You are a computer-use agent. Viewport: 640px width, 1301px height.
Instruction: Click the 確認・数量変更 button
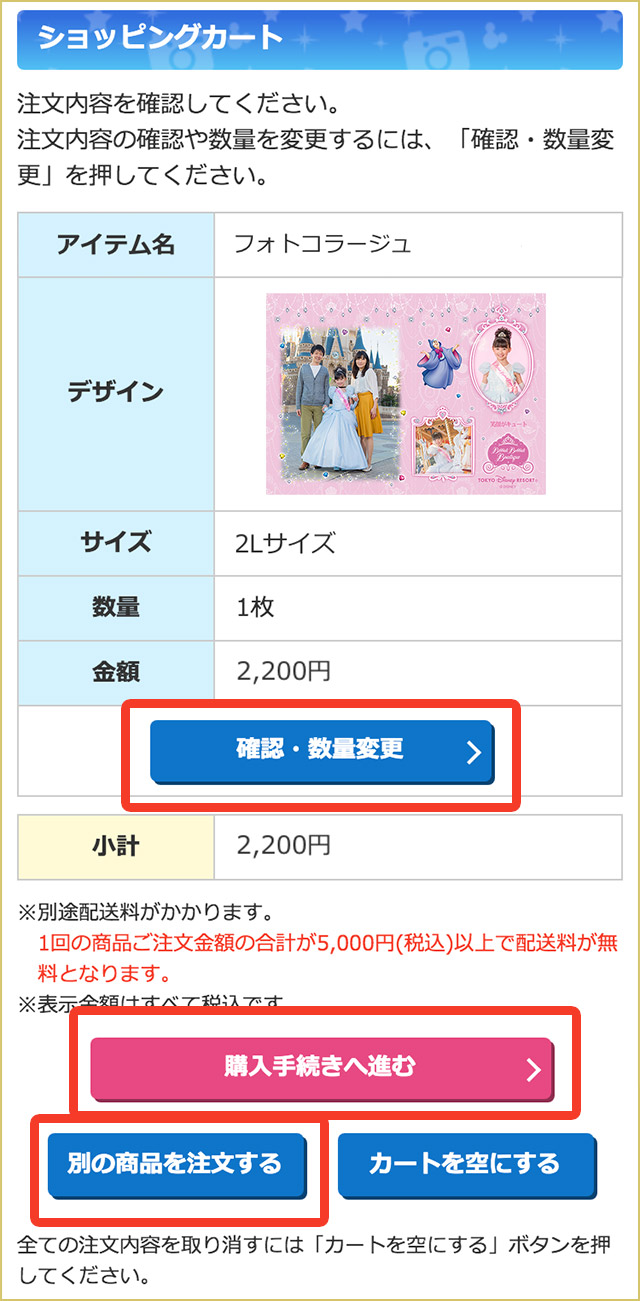(x=321, y=750)
